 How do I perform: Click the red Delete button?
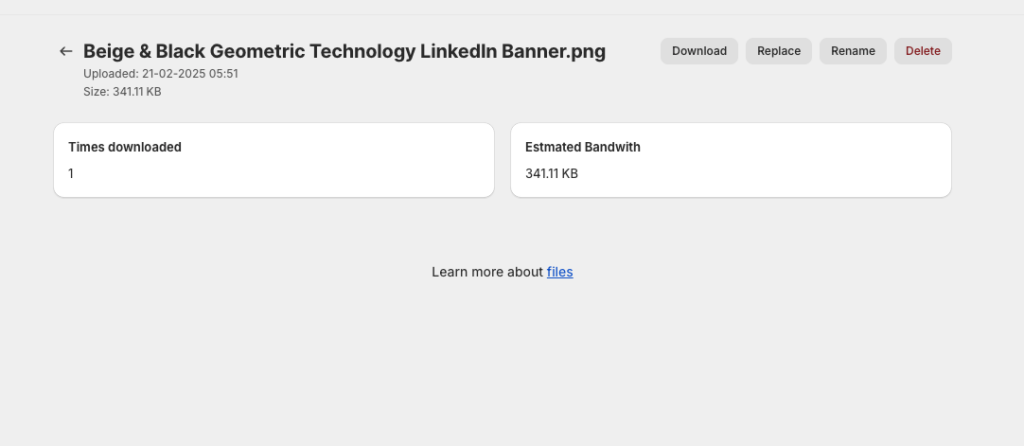click(x=922, y=51)
